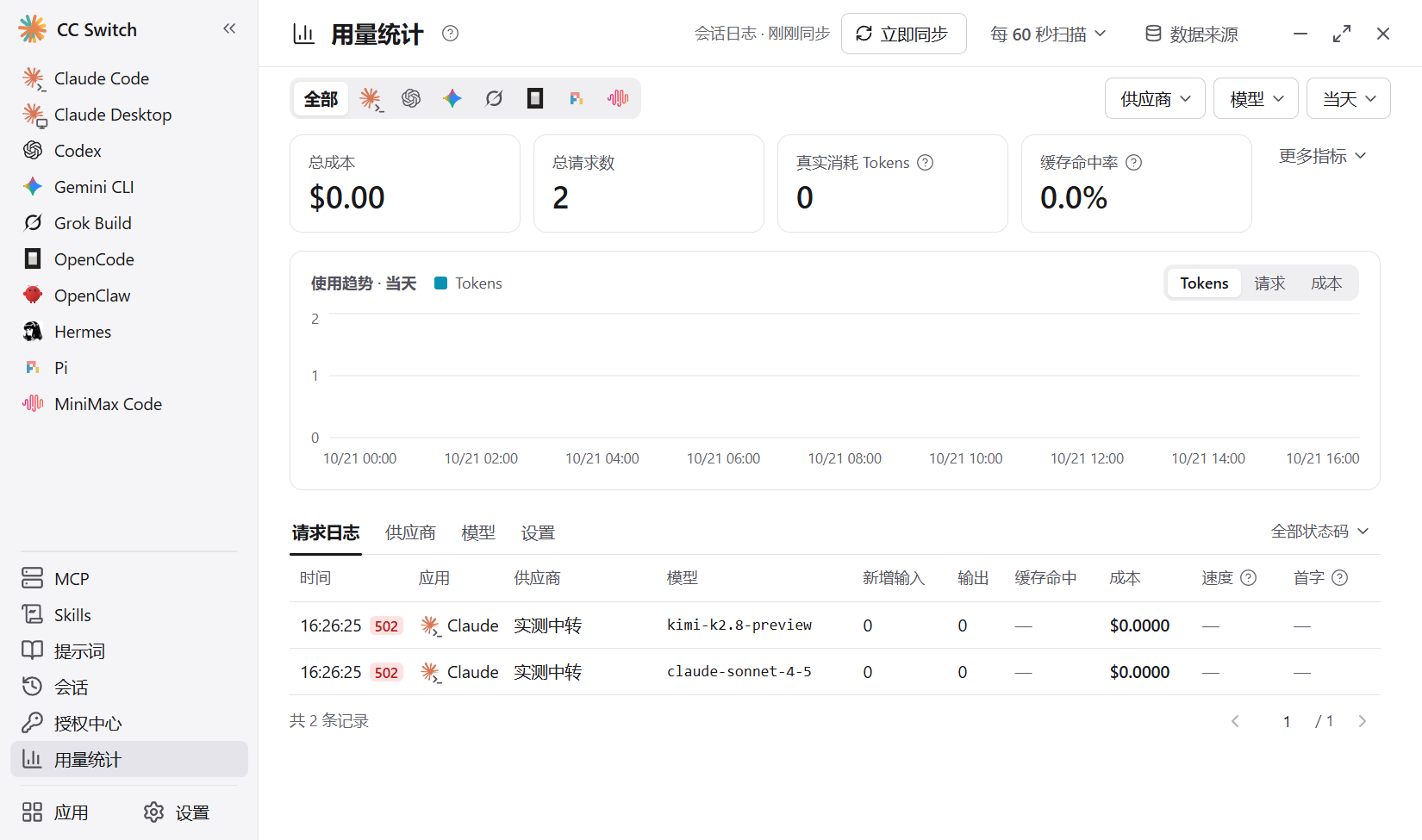Select claude-sonnet-4-5 log row
The height and width of the screenshot is (840, 1422).
point(835,672)
